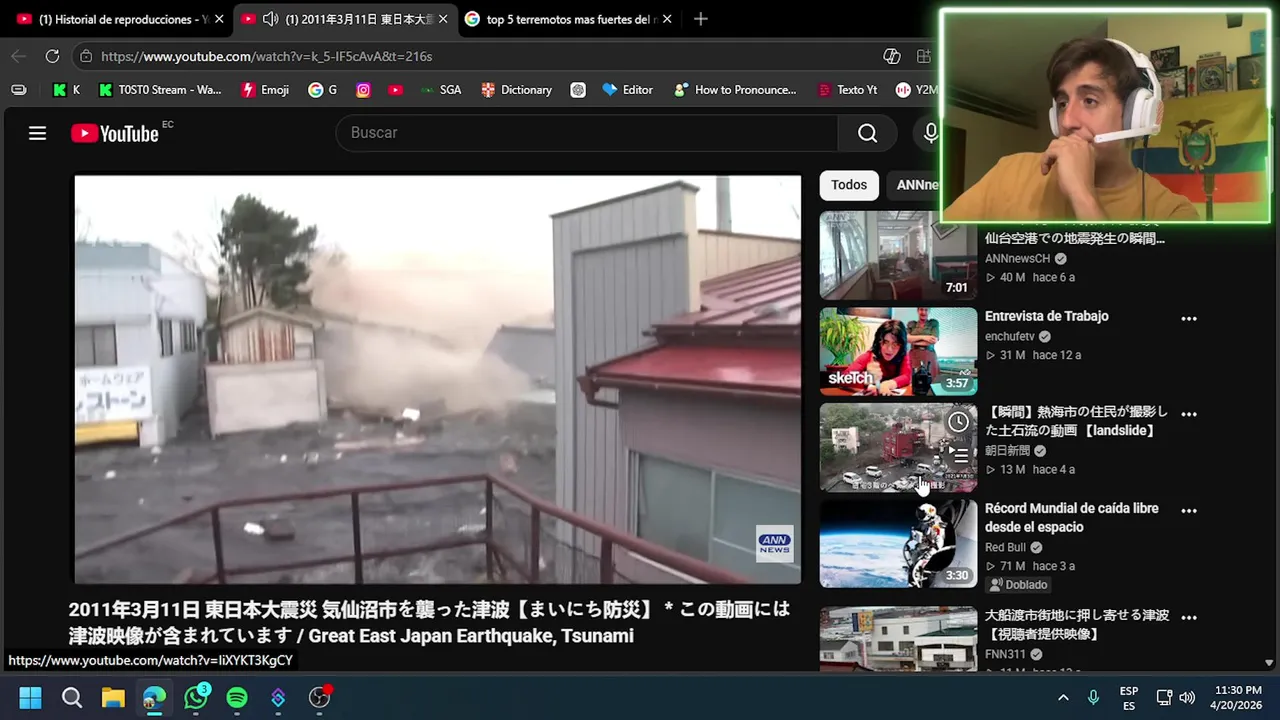Open the landslide video title
The image size is (1280, 720).
(1076, 421)
